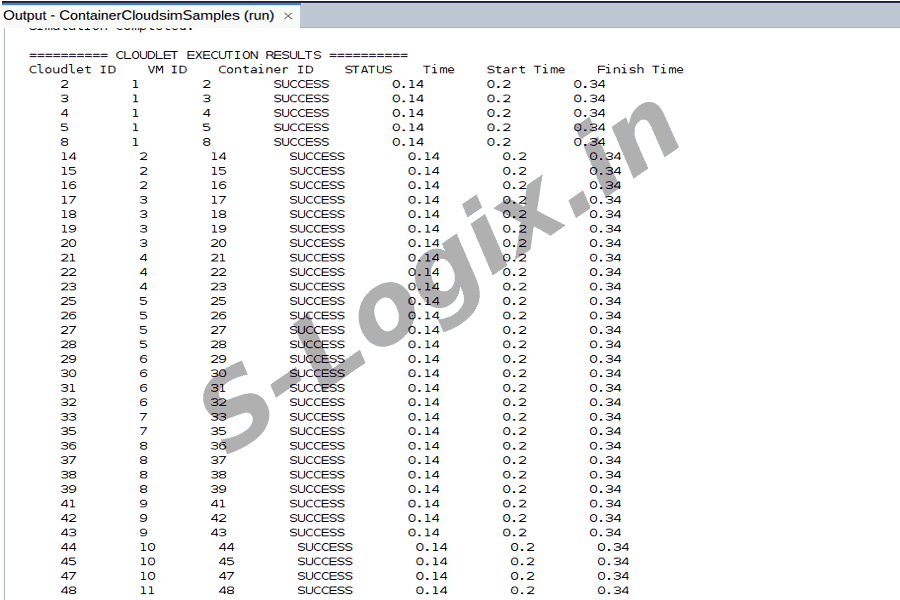Click the Start Time column header
The height and width of the screenshot is (600, 900).
click(525, 70)
